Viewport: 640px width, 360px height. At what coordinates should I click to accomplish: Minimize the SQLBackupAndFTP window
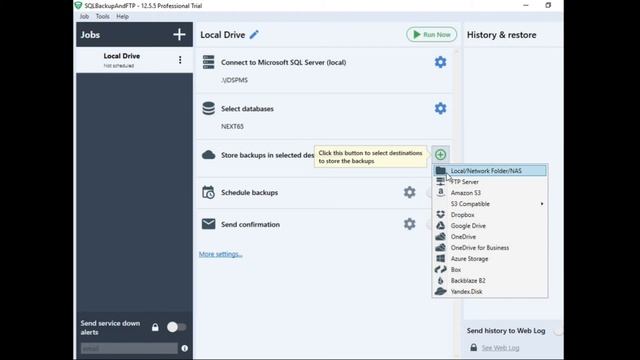click(x=526, y=5)
